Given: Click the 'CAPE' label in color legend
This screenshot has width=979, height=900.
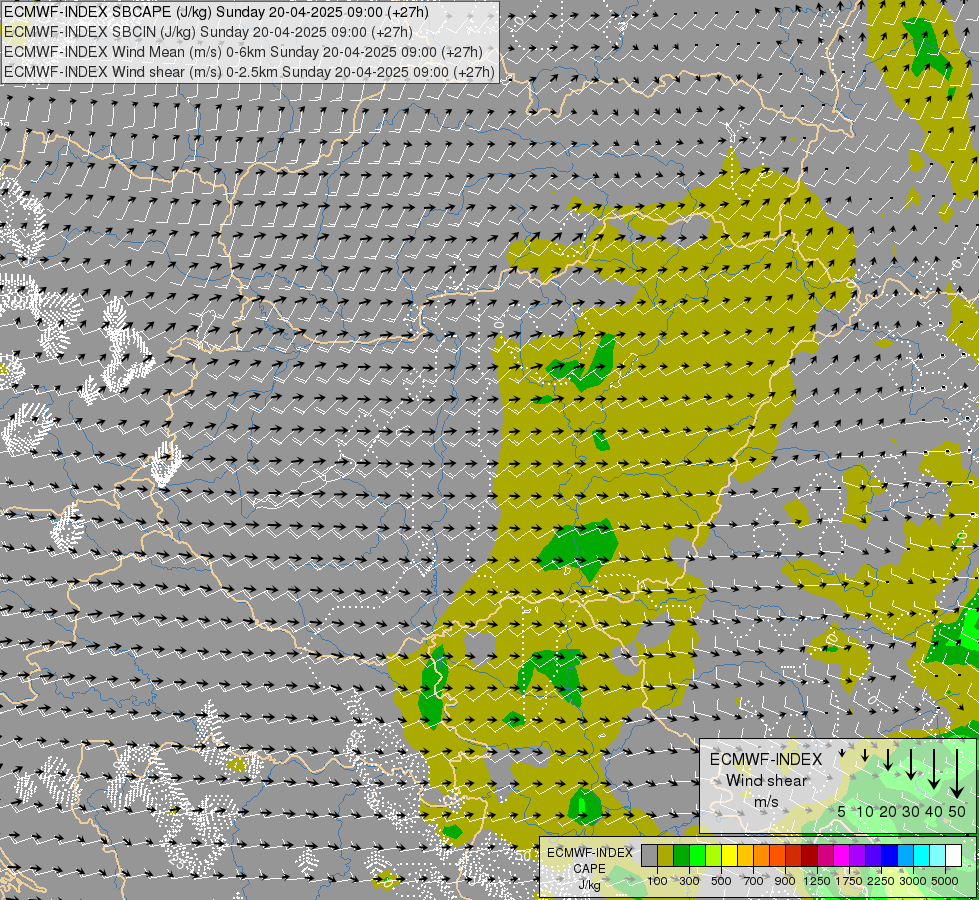Looking at the screenshot, I should tap(589, 869).
